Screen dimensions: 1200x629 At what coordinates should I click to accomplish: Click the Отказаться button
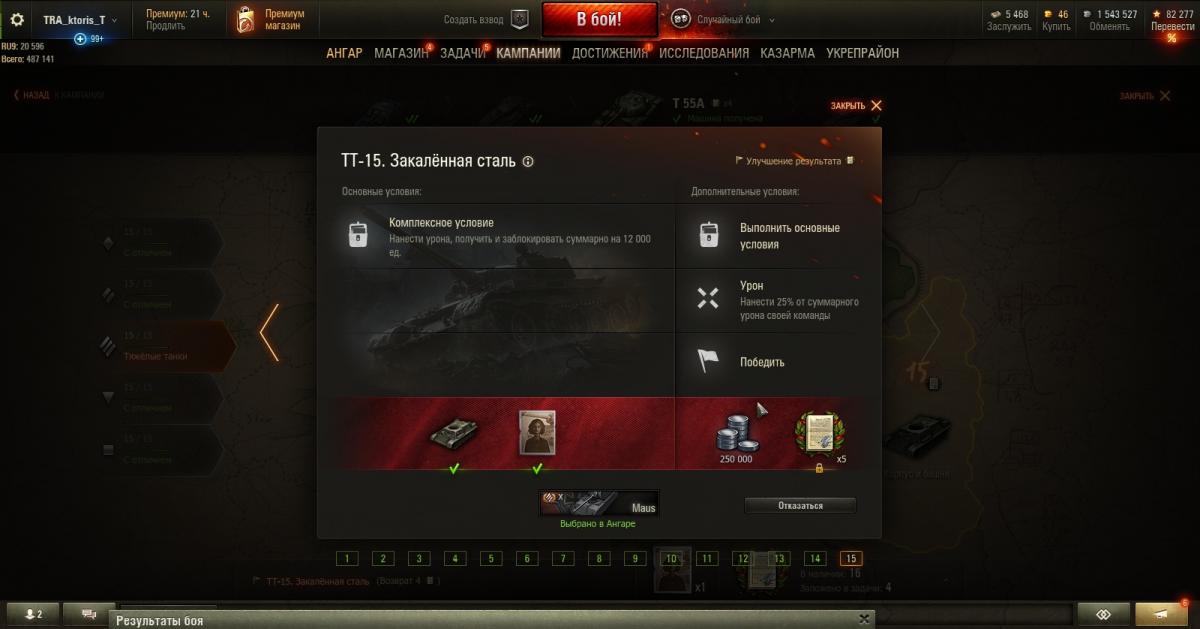point(800,506)
